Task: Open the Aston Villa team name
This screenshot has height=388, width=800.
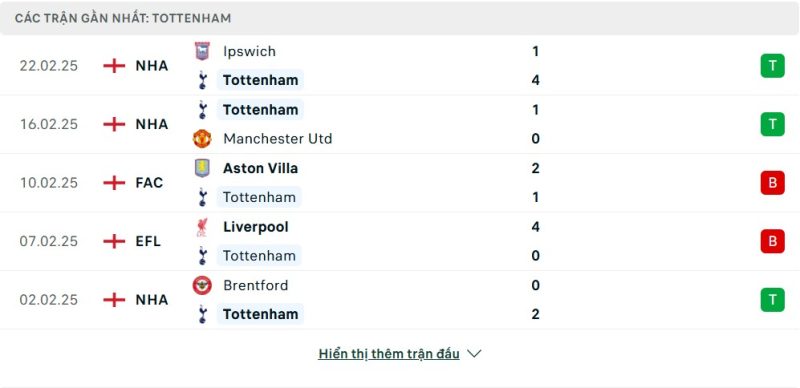Action: (260, 168)
